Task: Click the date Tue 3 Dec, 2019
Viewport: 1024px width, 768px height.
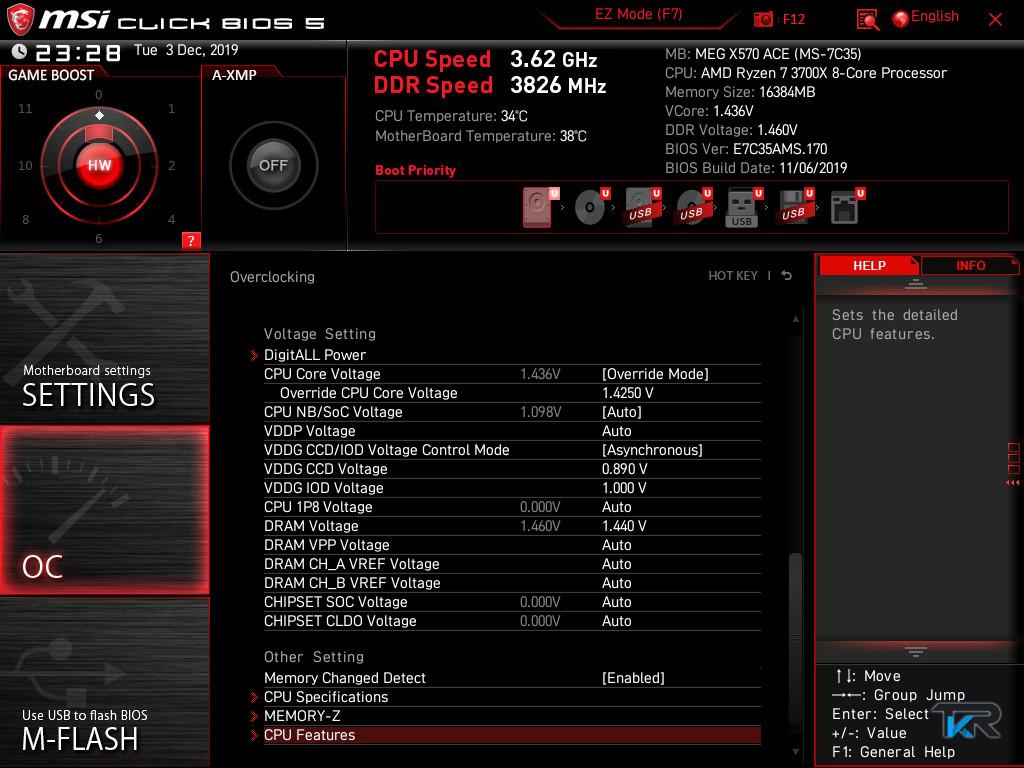Action: point(186,50)
